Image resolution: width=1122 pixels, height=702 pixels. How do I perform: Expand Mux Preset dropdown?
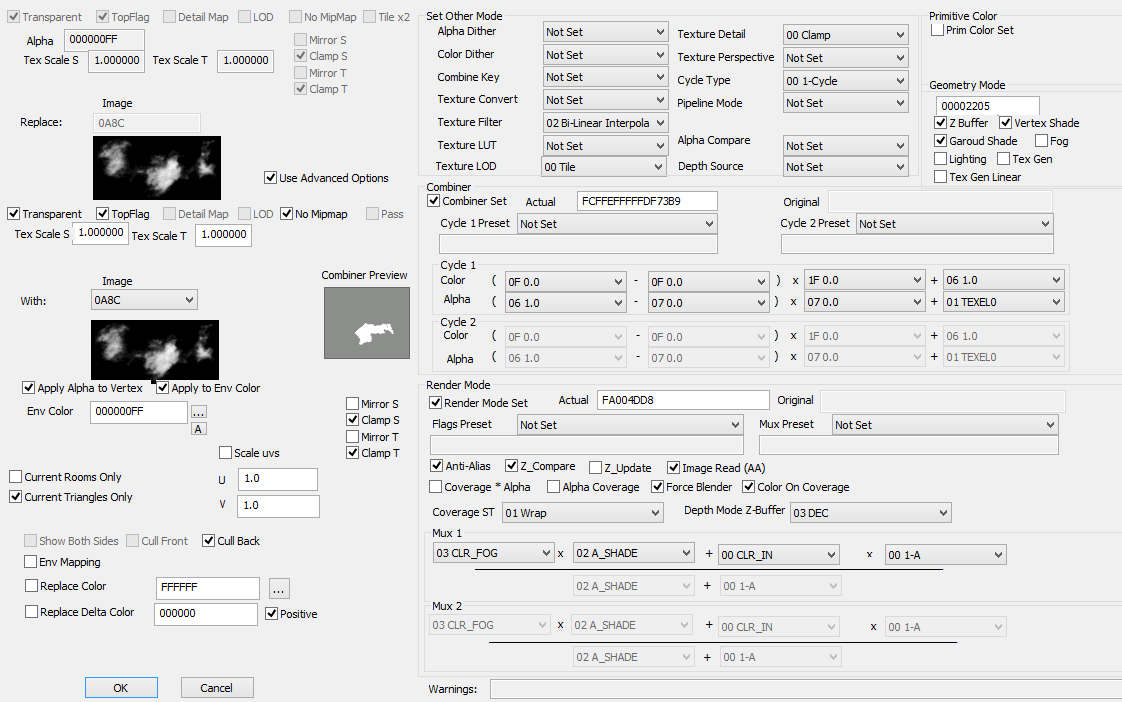(945, 424)
